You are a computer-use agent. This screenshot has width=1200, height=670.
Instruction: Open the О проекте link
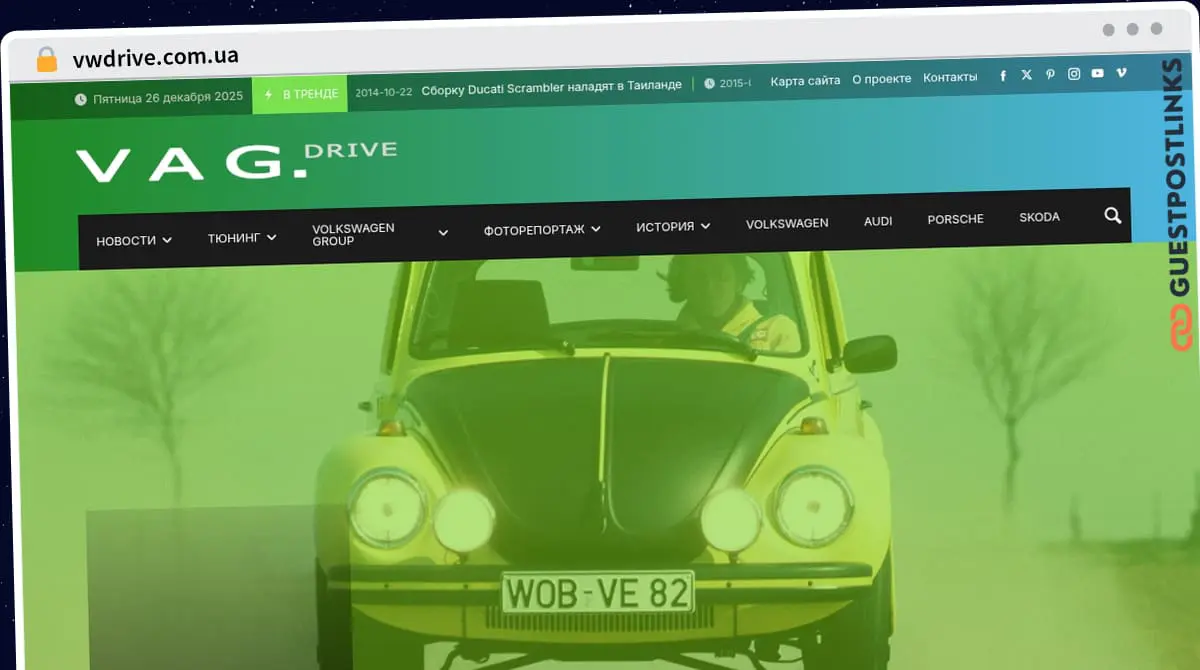tap(881, 79)
